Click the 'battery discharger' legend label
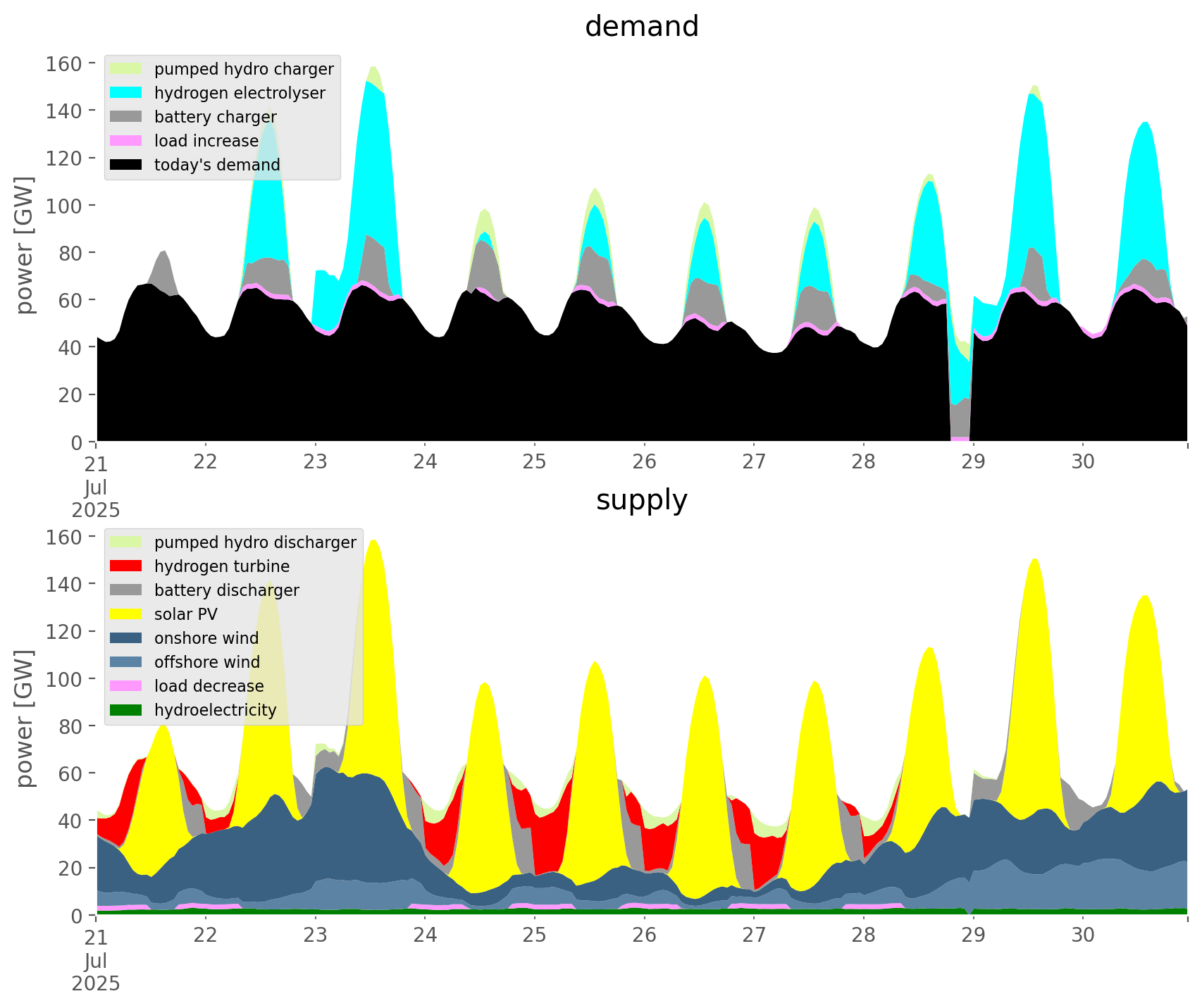This screenshot has height=1008, width=1202. 226,590
